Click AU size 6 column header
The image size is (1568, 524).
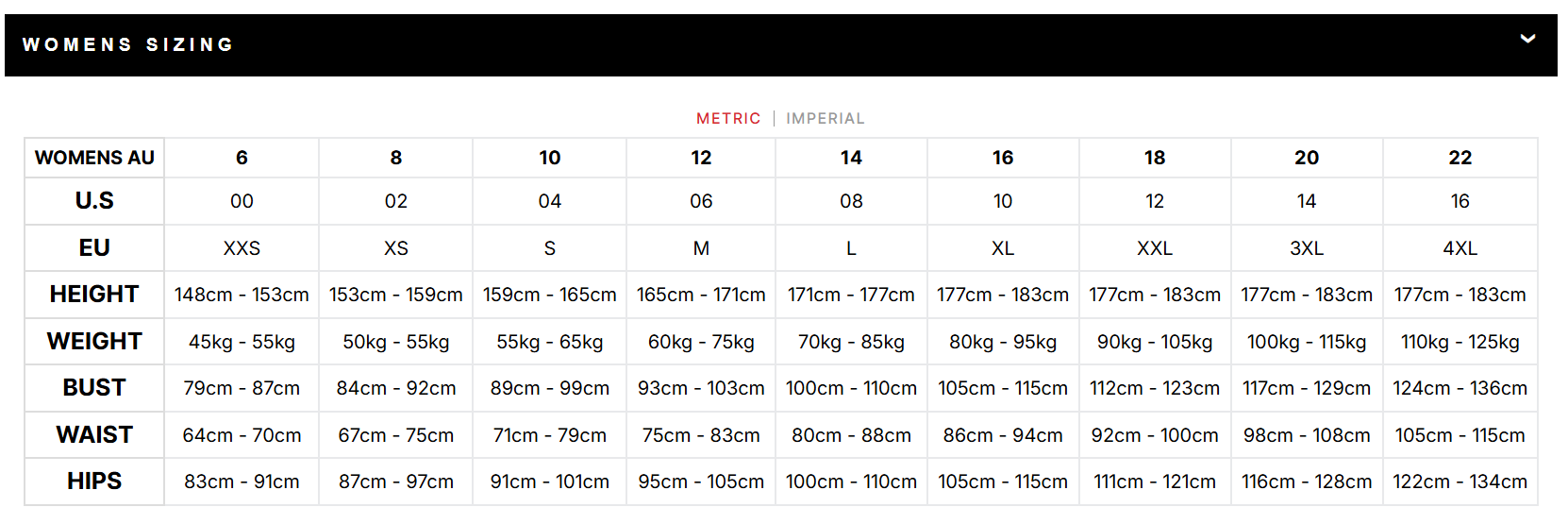[242, 158]
